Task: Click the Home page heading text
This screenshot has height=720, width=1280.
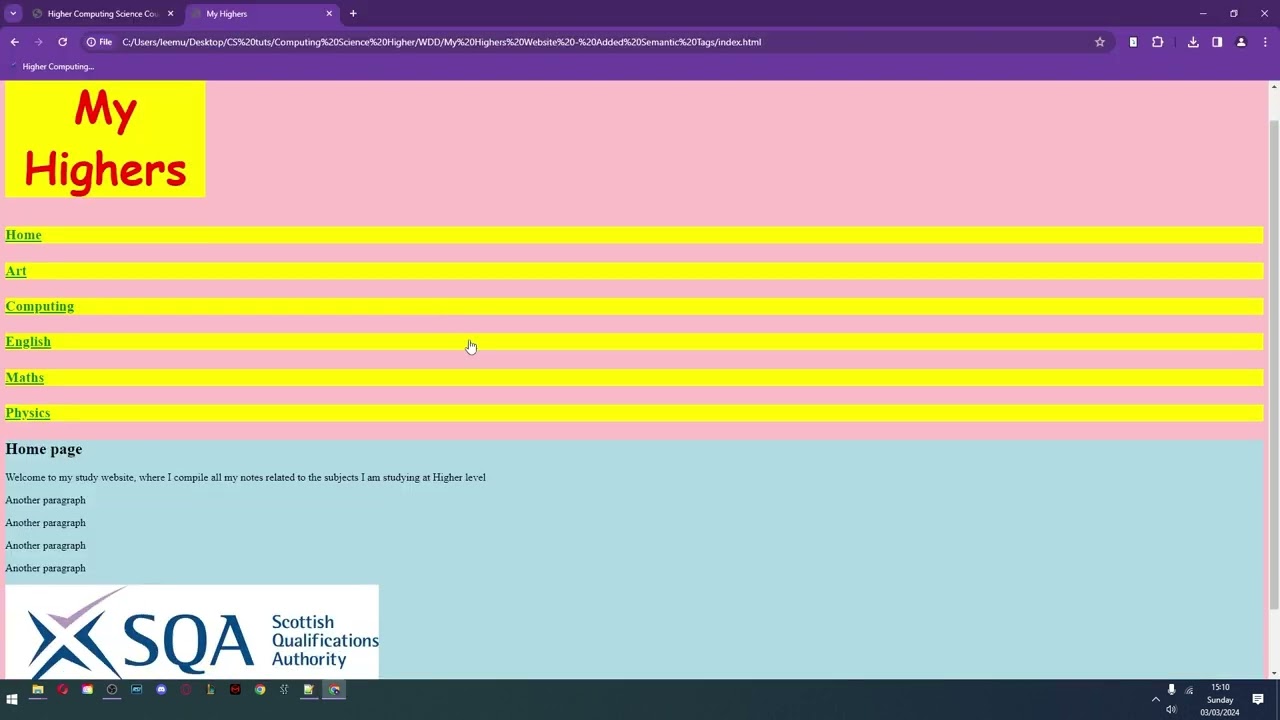Action: [44, 449]
